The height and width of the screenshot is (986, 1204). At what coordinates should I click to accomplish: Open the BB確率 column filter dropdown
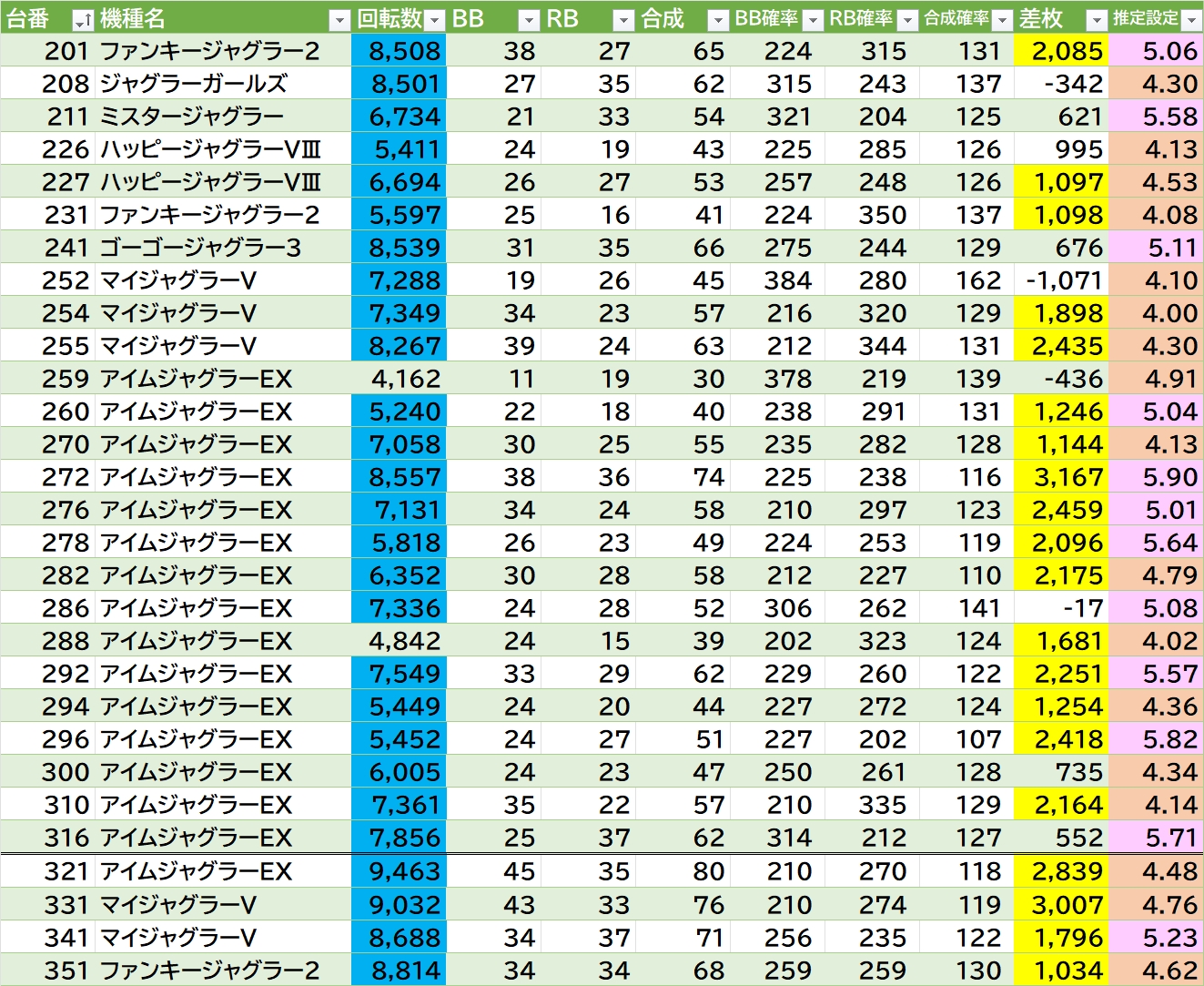point(813,19)
